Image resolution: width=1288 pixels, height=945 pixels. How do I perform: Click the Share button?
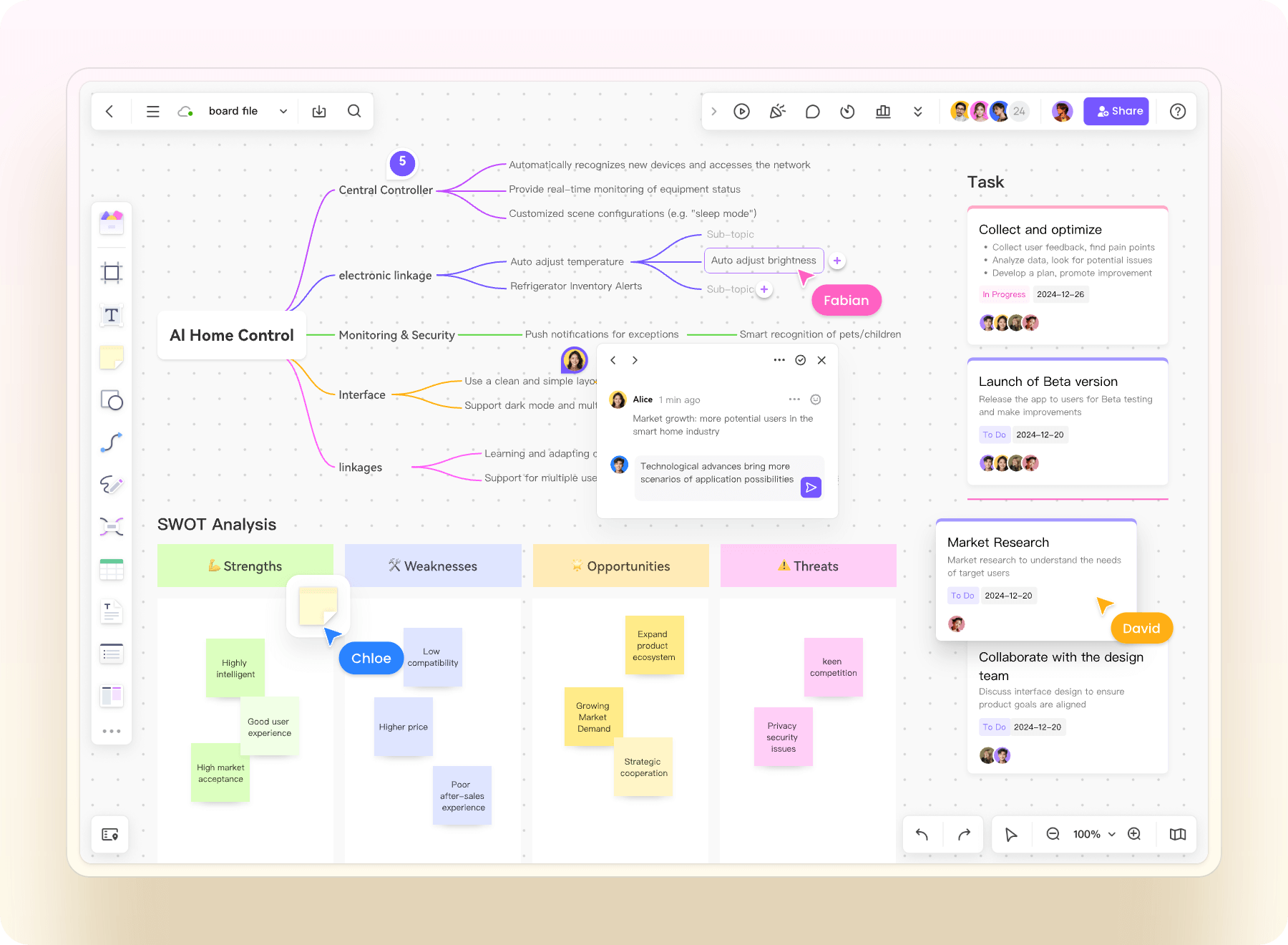[1116, 112]
